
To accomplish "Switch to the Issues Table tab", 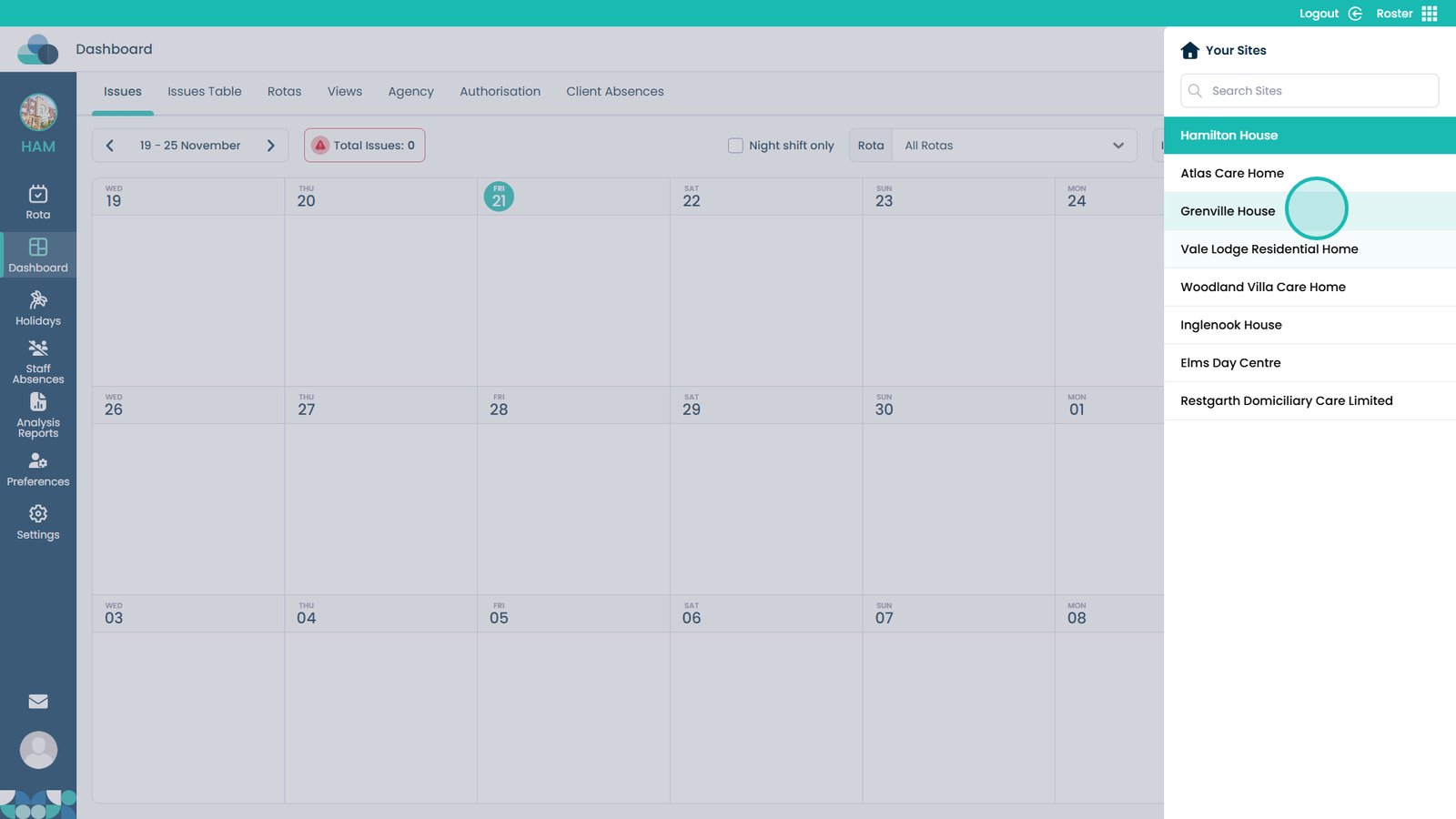I will click(x=205, y=92).
